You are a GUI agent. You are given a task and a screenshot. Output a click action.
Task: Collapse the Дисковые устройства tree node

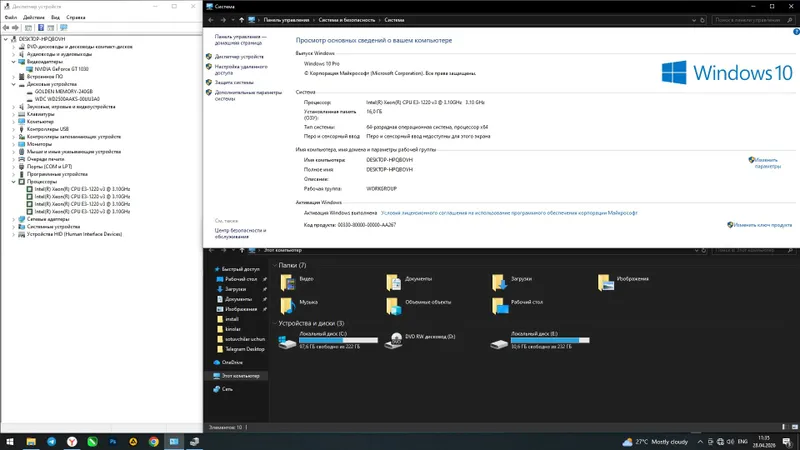pyautogui.click(x=14, y=84)
